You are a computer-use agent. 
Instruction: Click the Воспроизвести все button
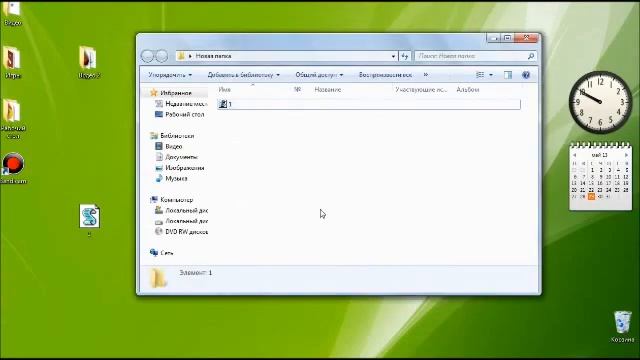[x=385, y=75]
